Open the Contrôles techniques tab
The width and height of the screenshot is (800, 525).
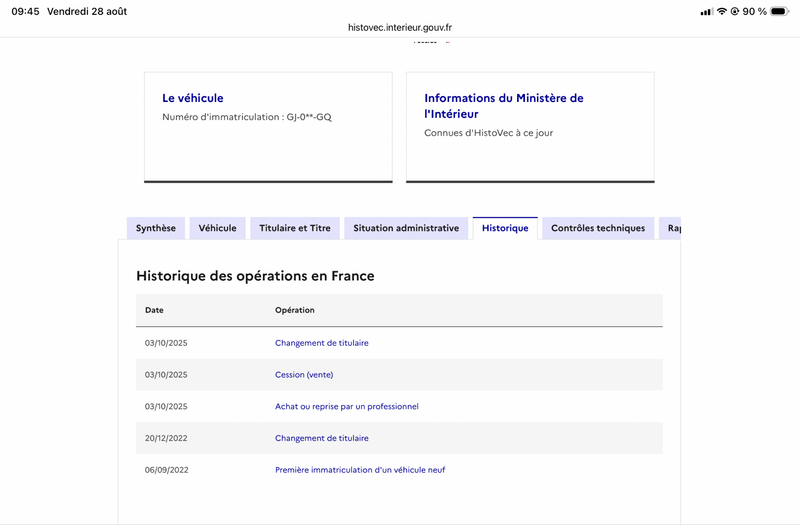598,228
